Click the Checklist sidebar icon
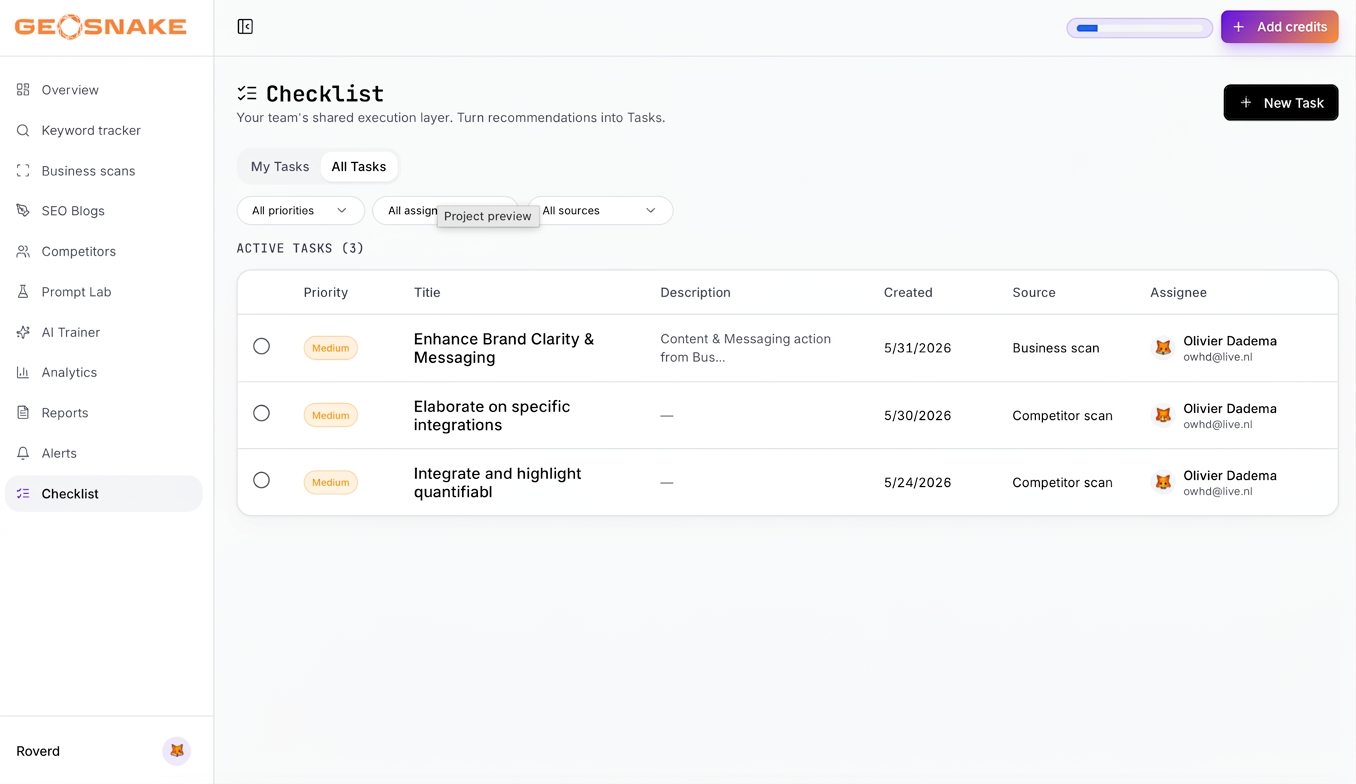The height and width of the screenshot is (784, 1356). tap(23, 494)
